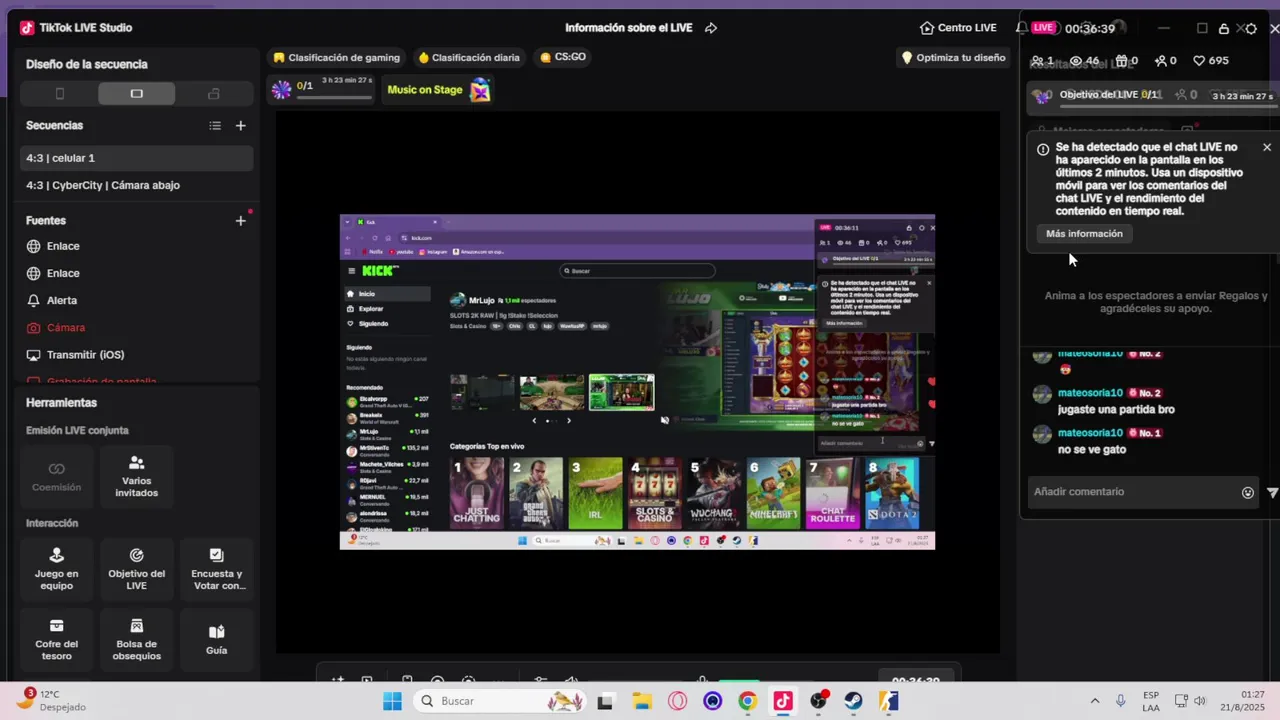
Task: Show hidden system tray icons
Action: pos(1094,701)
